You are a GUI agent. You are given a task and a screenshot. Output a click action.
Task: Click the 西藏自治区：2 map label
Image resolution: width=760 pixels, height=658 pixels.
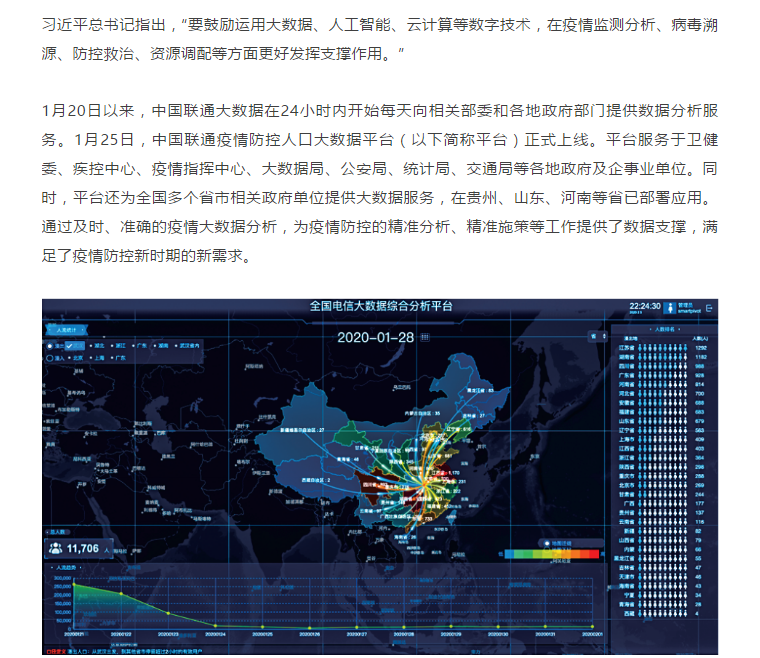coord(316,480)
